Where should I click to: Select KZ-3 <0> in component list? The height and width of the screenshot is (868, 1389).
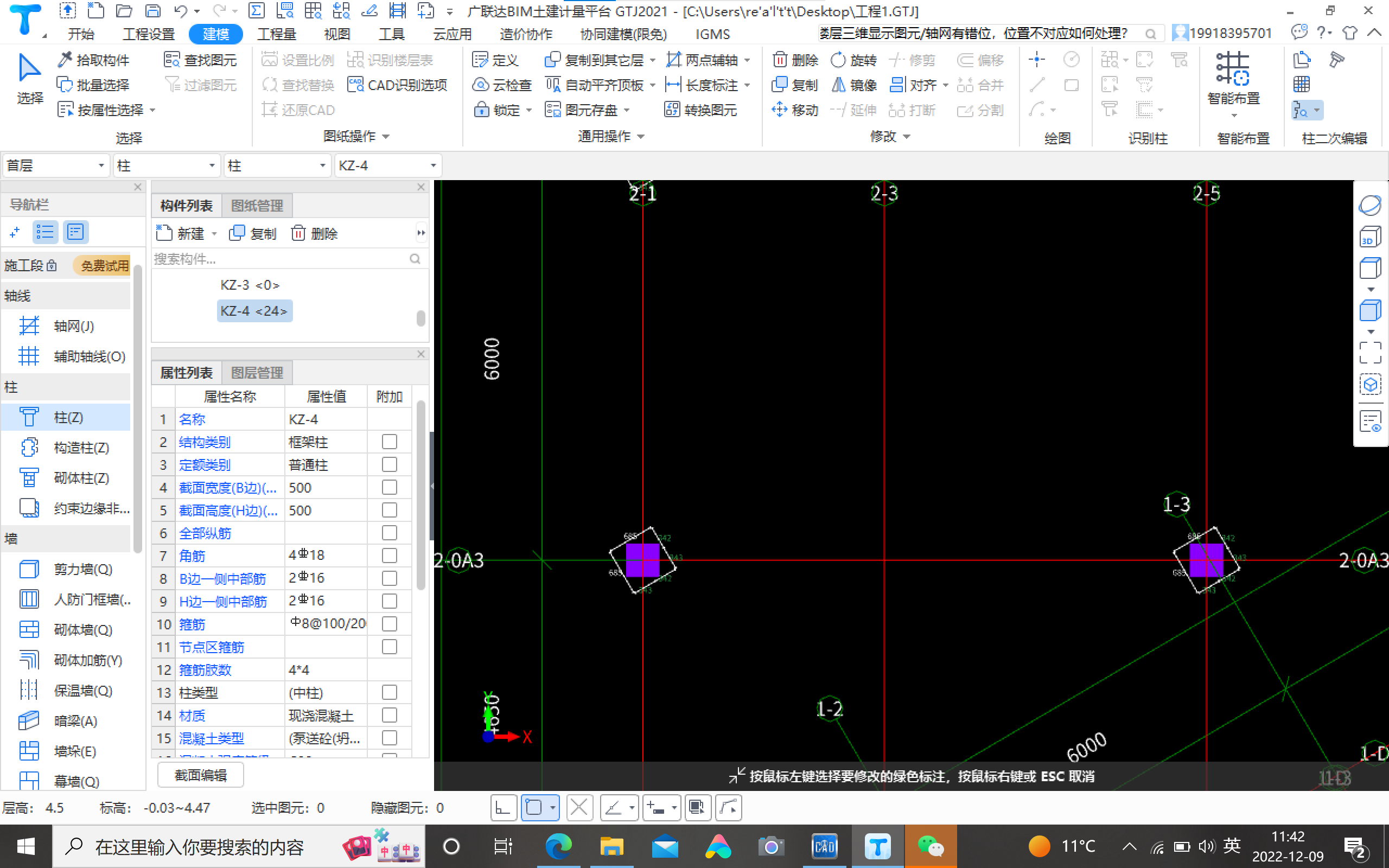coord(250,285)
